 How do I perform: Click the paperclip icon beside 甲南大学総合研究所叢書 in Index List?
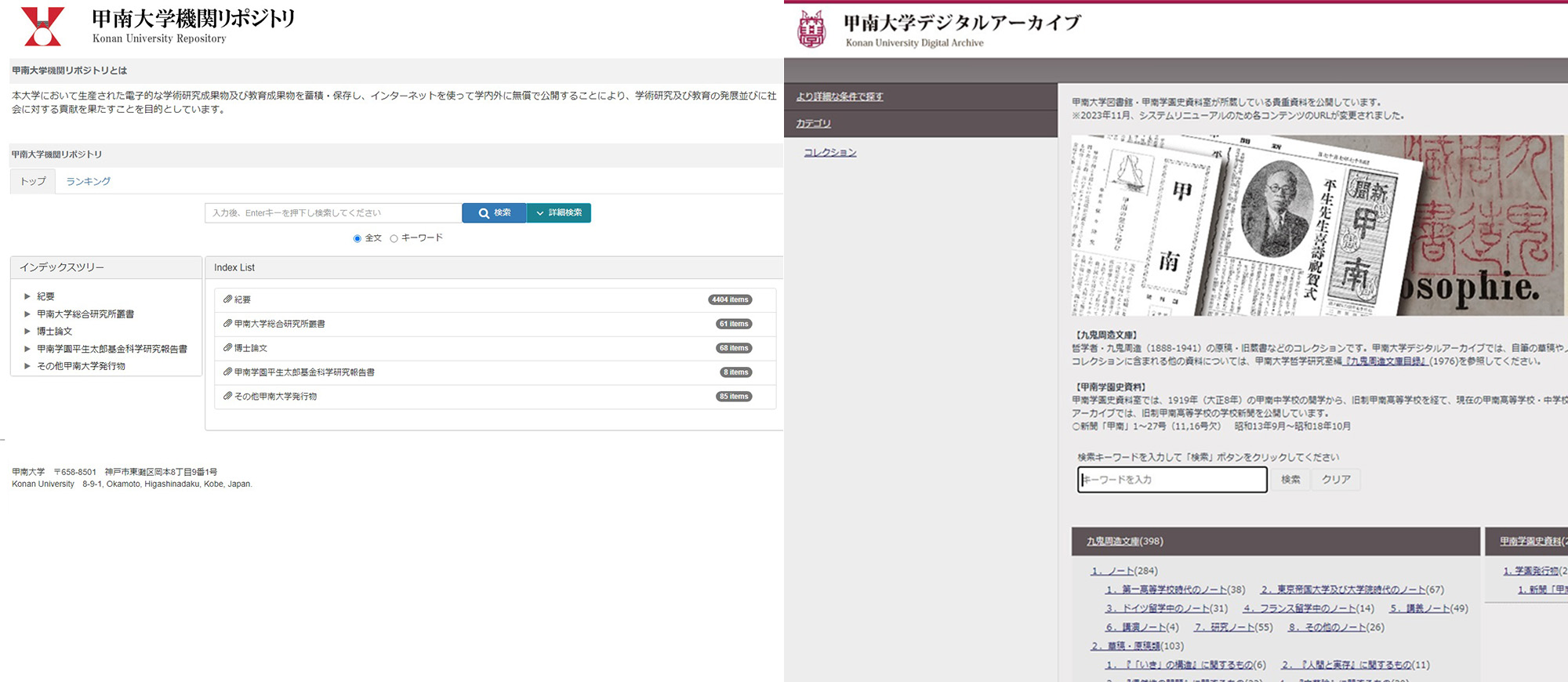tap(227, 324)
